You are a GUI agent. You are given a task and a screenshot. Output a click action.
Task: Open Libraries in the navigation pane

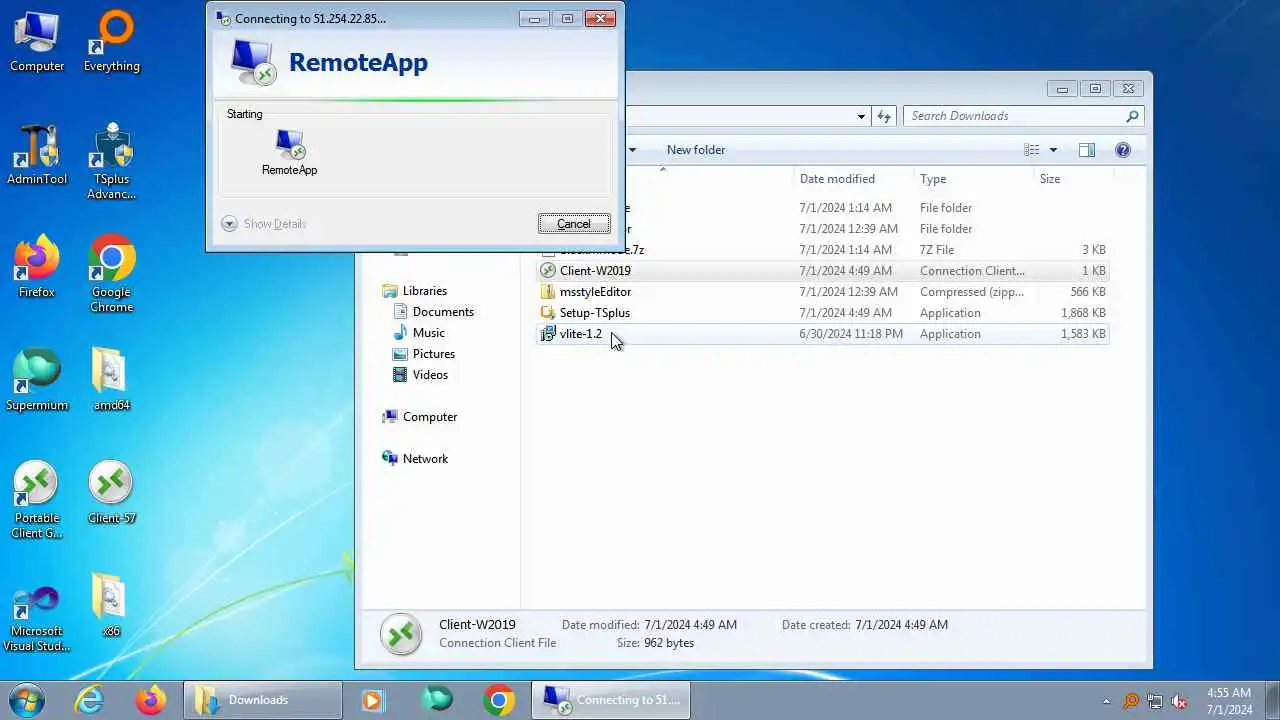click(425, 291)
